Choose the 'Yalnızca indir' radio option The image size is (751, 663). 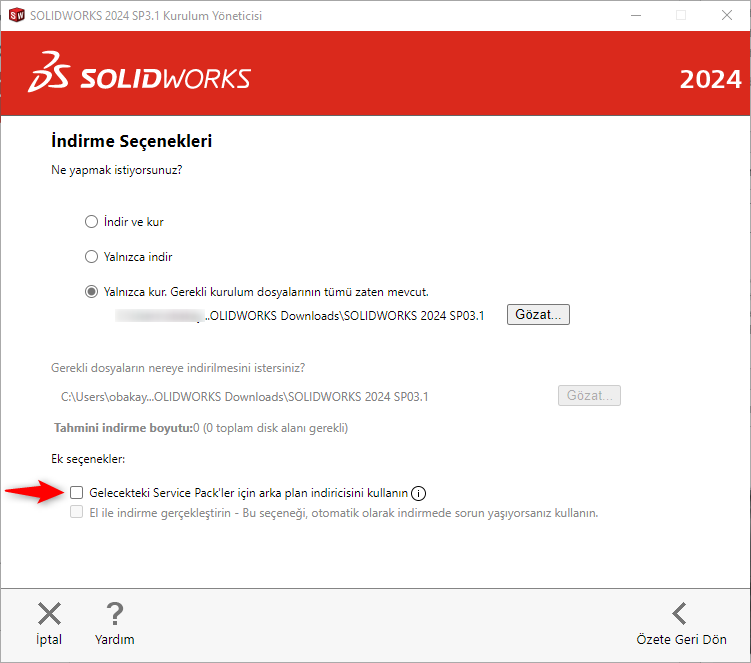(91, 257)
